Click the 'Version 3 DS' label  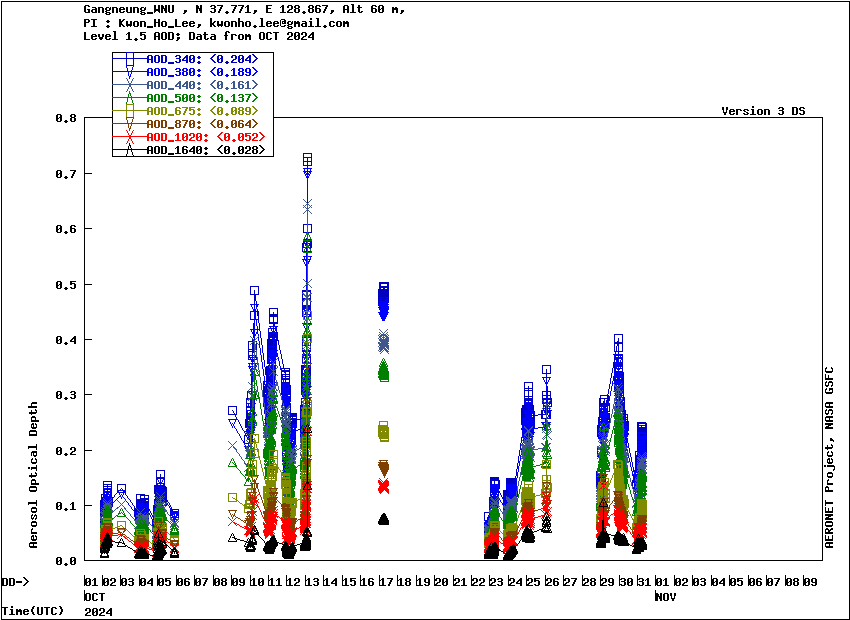[x=763, y=111]
